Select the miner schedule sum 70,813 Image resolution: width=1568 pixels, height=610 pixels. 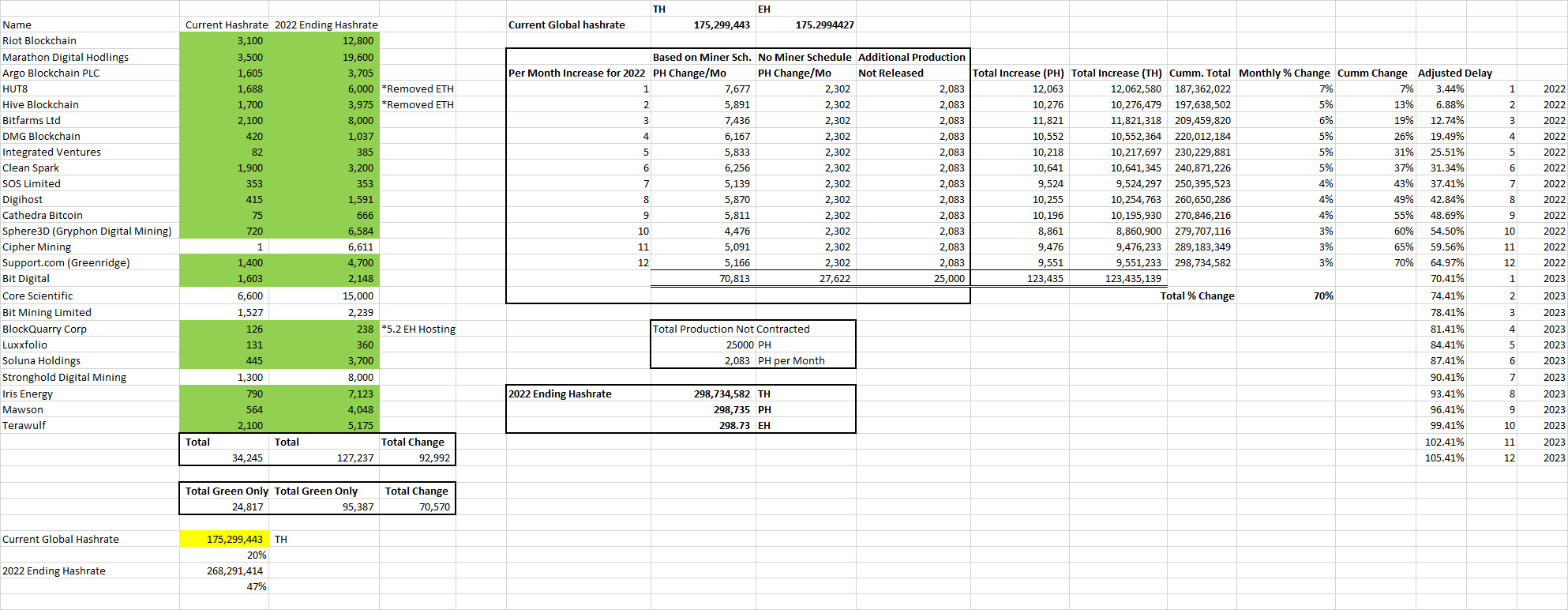pyautogui.click(x=734, y=278)
